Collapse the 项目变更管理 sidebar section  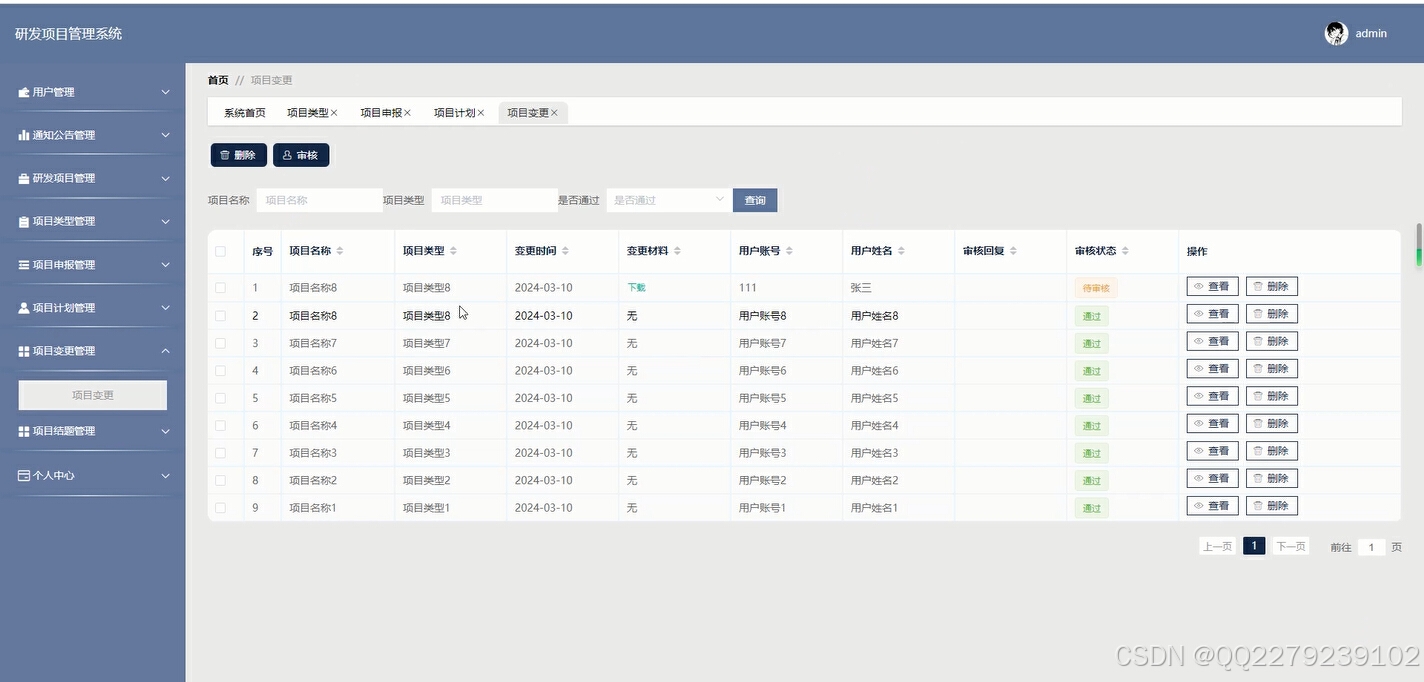click(92, 351)
